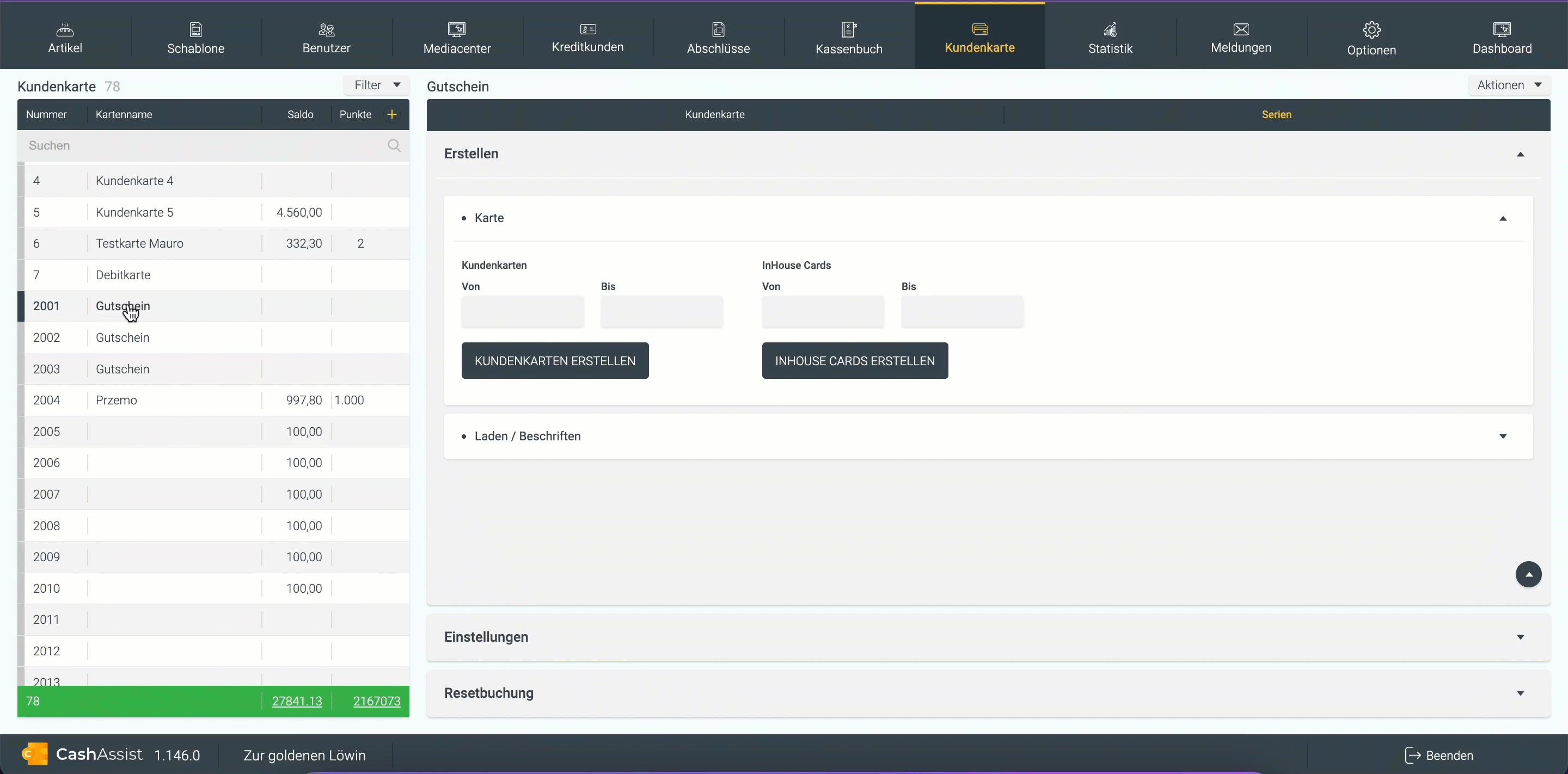Click the plus icon to add card
This screenshot has width=1568, height=774.
coord(392,114)
